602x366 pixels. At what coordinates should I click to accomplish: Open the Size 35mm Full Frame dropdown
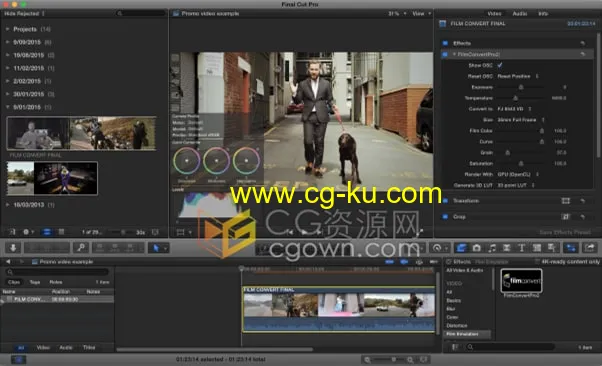(x=521, y=120)
